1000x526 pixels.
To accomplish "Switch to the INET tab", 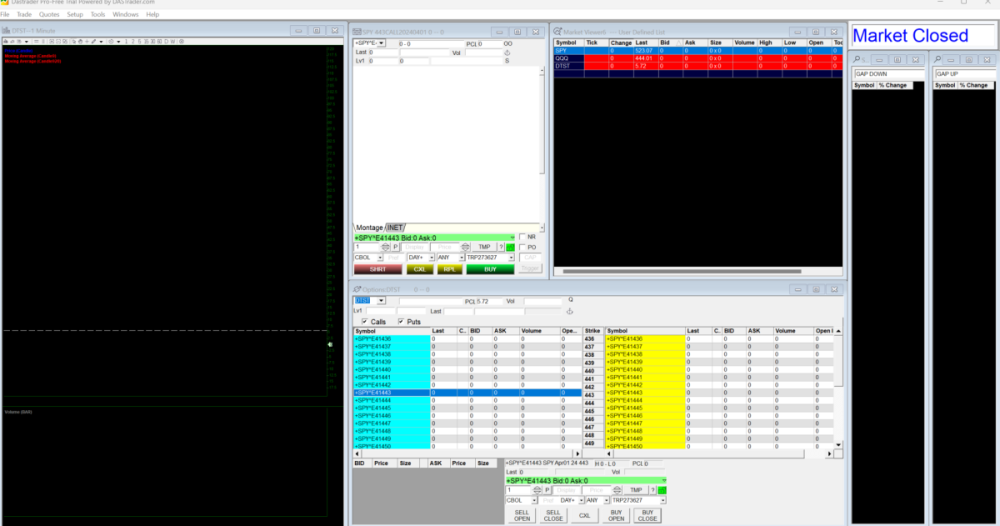I will click(395, 227).
